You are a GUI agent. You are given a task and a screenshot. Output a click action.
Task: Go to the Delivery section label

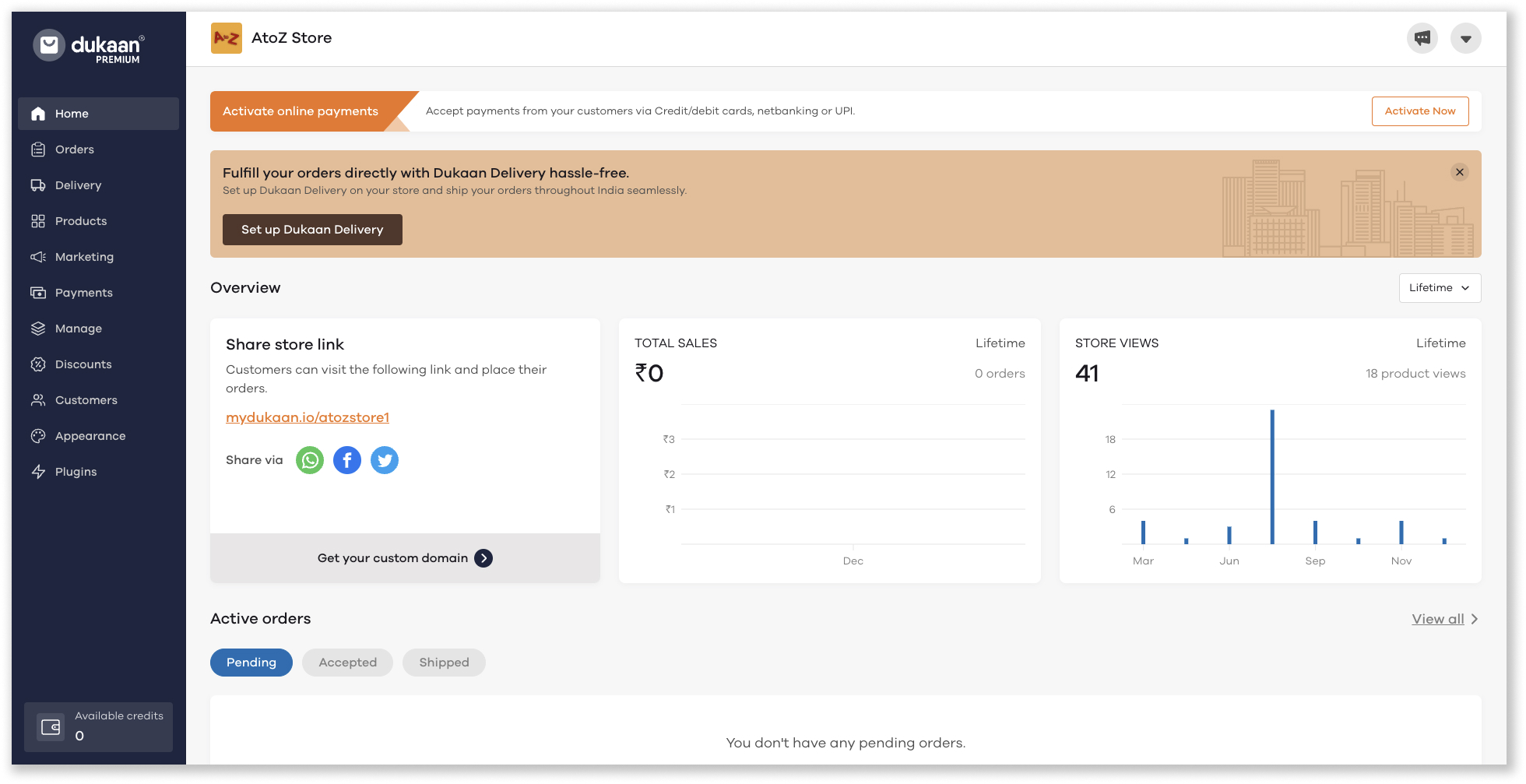79,185
